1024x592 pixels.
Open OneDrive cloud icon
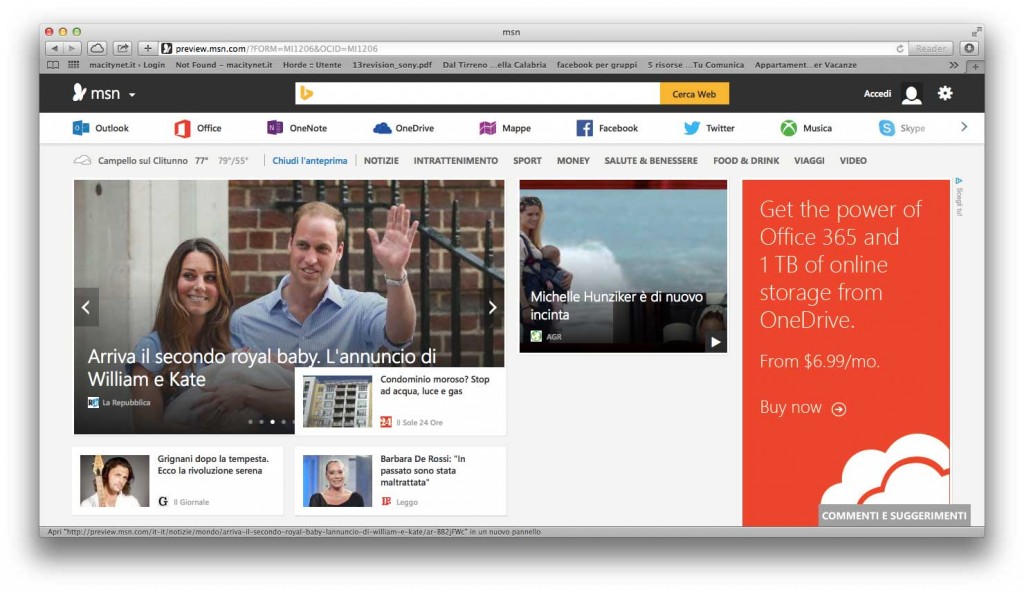click(x=382, y=128)
